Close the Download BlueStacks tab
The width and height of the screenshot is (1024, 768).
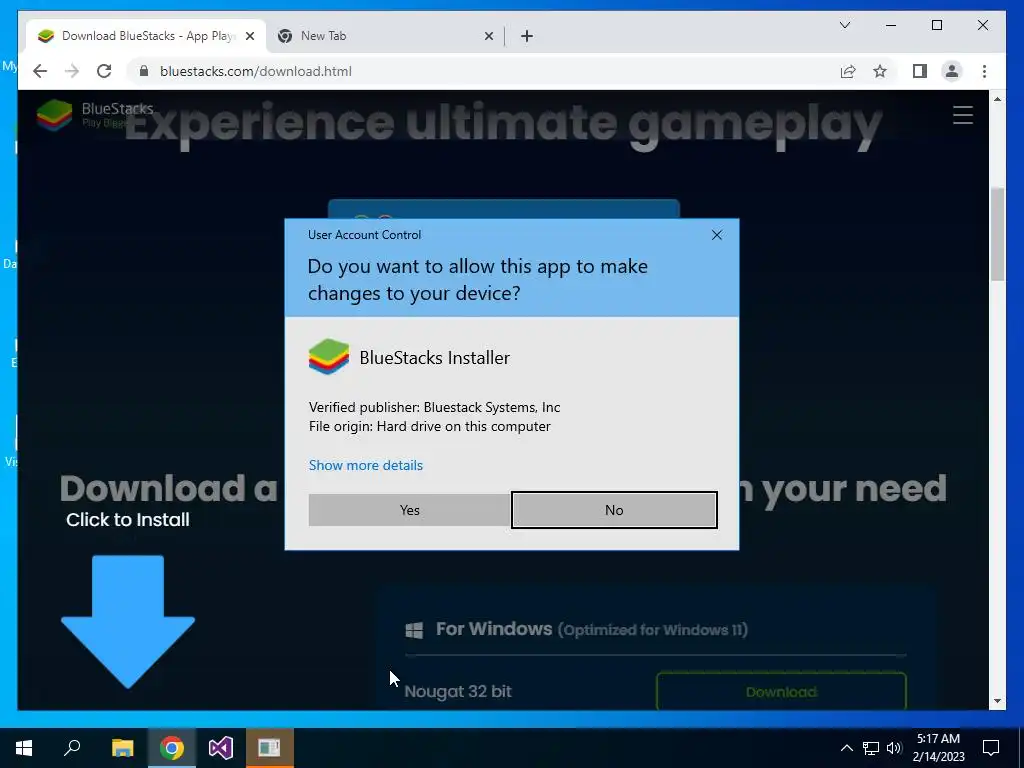coord(250,37)
